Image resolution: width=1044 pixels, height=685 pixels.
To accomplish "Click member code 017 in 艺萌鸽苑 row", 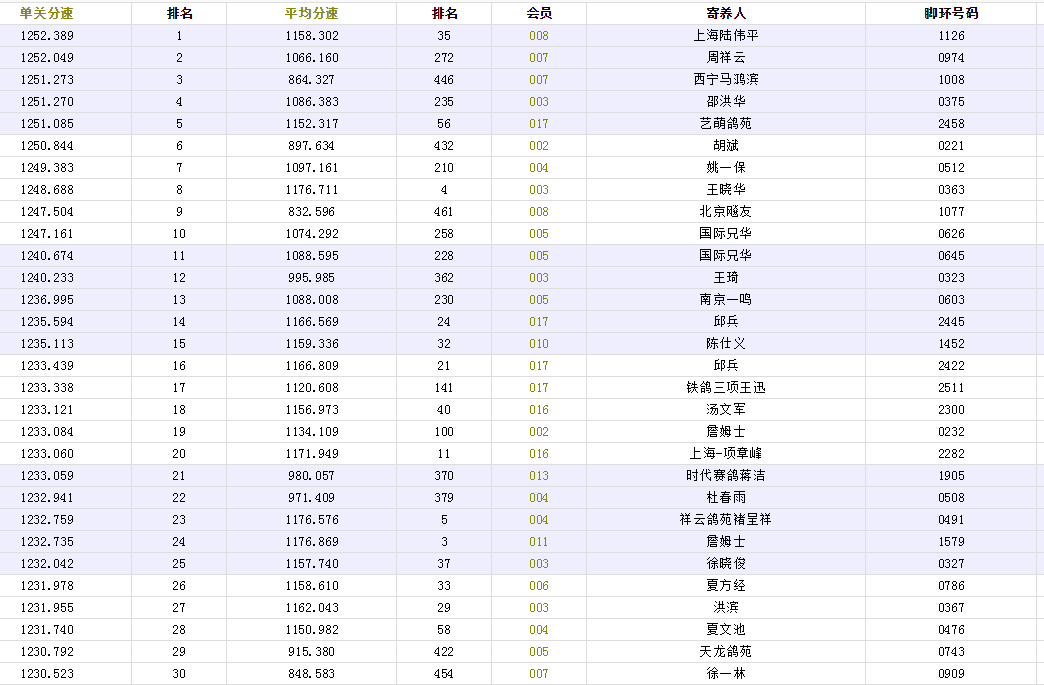I will 539,124.
